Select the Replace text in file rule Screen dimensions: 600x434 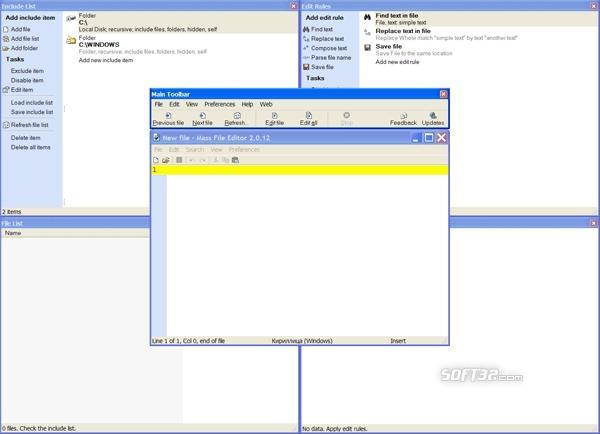(x=478, y=34)
